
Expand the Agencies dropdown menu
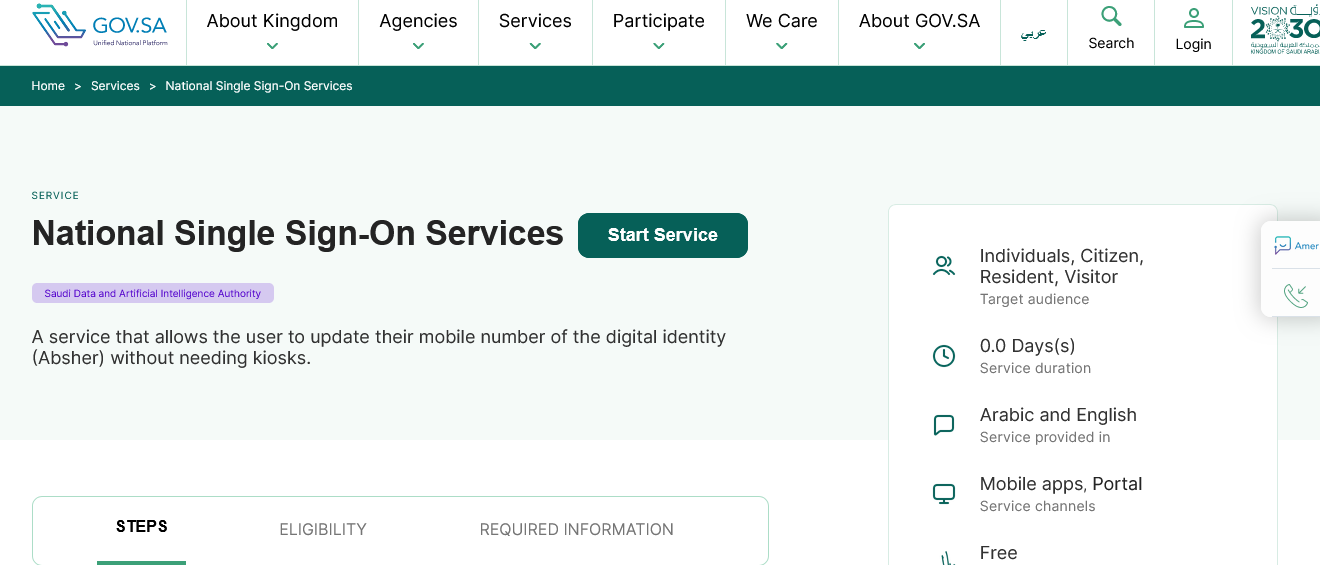[418, 31]
